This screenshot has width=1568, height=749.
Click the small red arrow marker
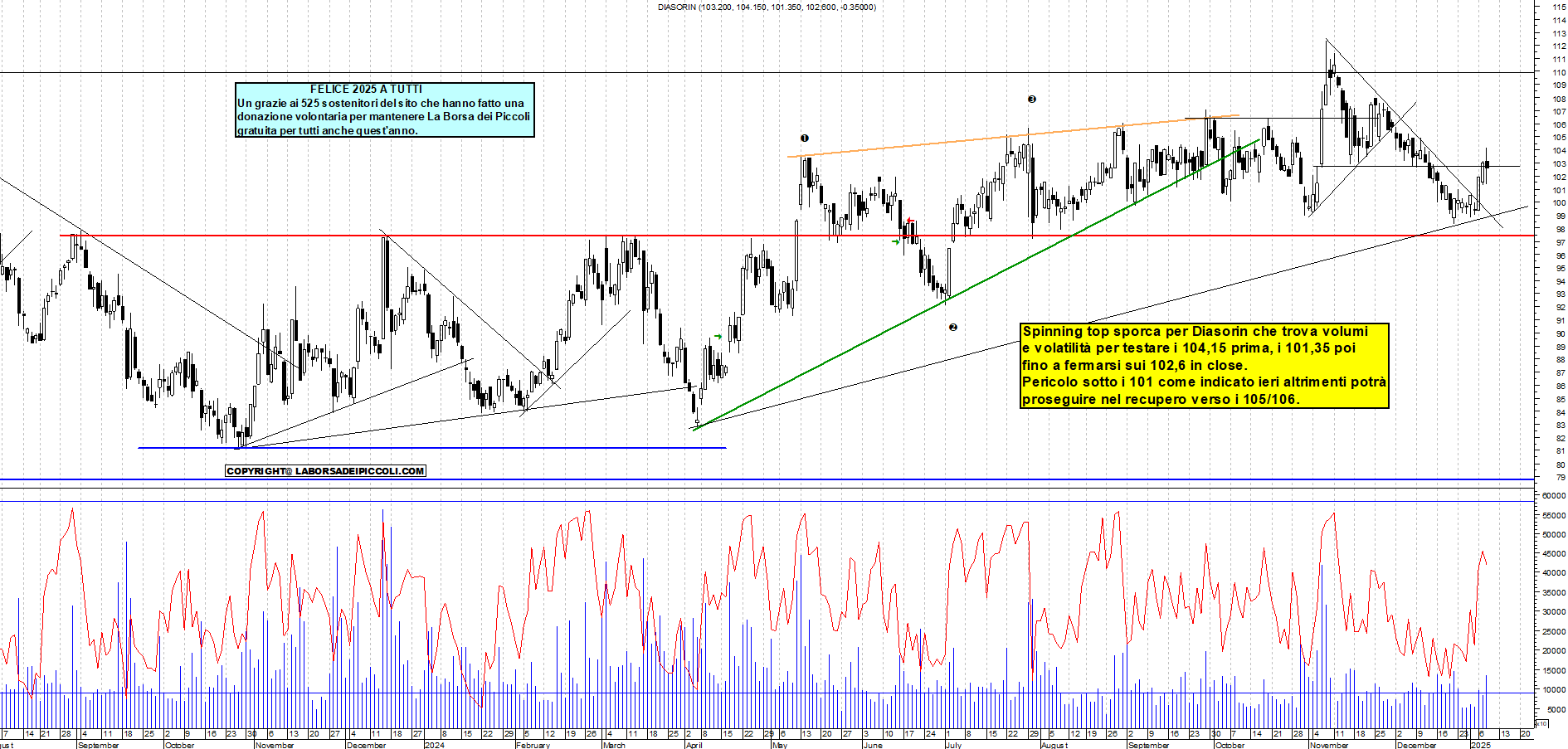coord(910,221)
